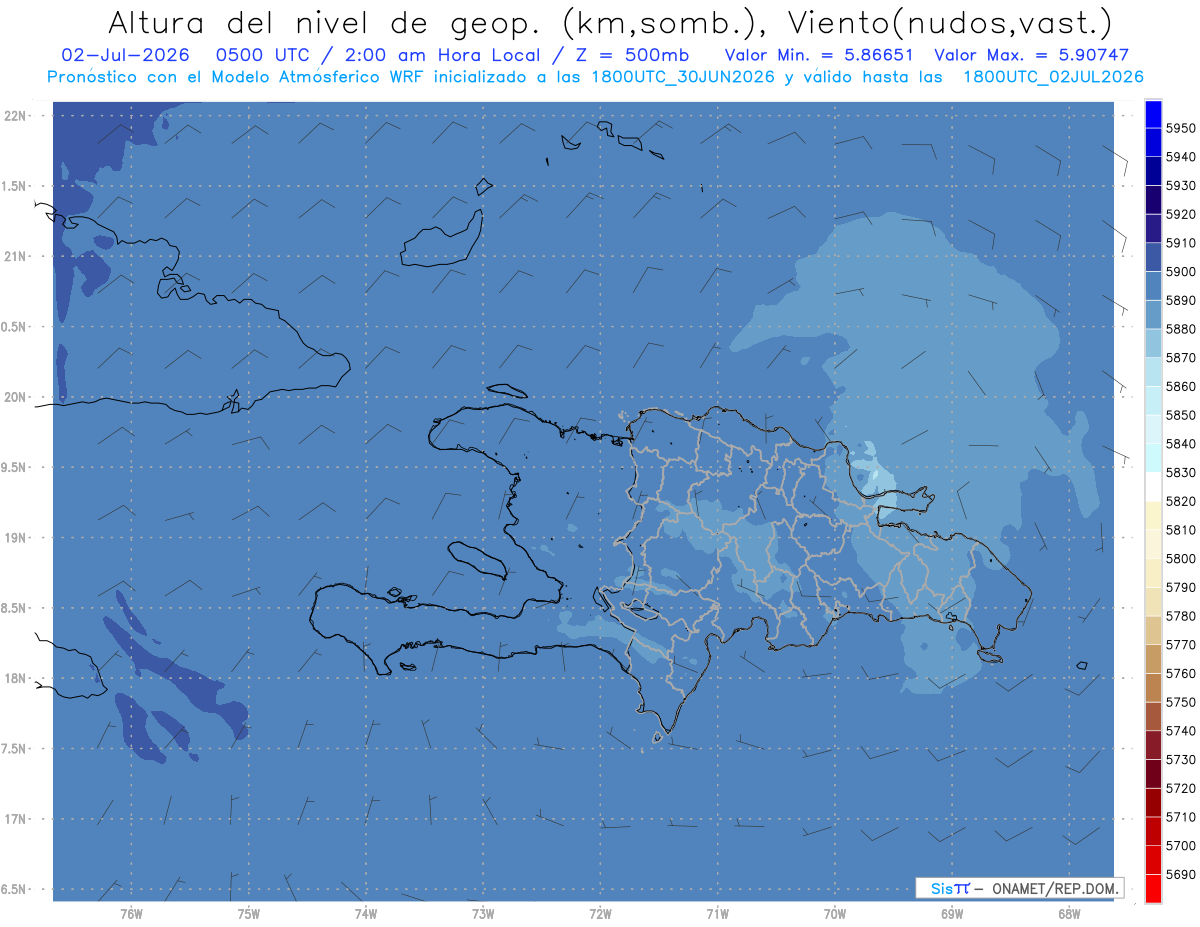Click the latitude label 22N

(x=15, y=116)
